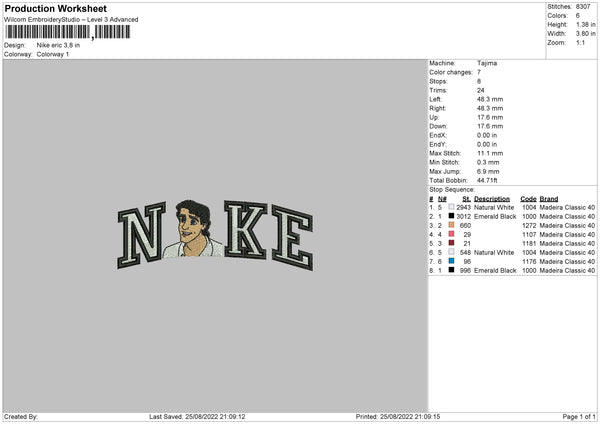Click the Page 1 of 1 indicator

point(579,417)
